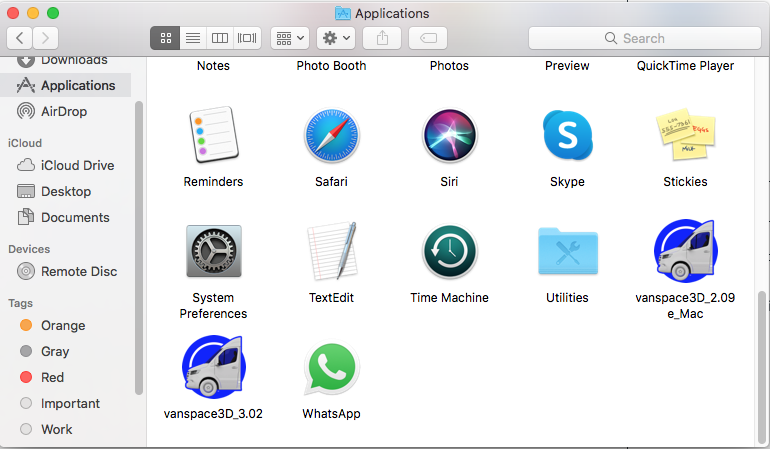Click the Share toolbar button
Viewport: 770px width, 449px height.
point(382,38)
